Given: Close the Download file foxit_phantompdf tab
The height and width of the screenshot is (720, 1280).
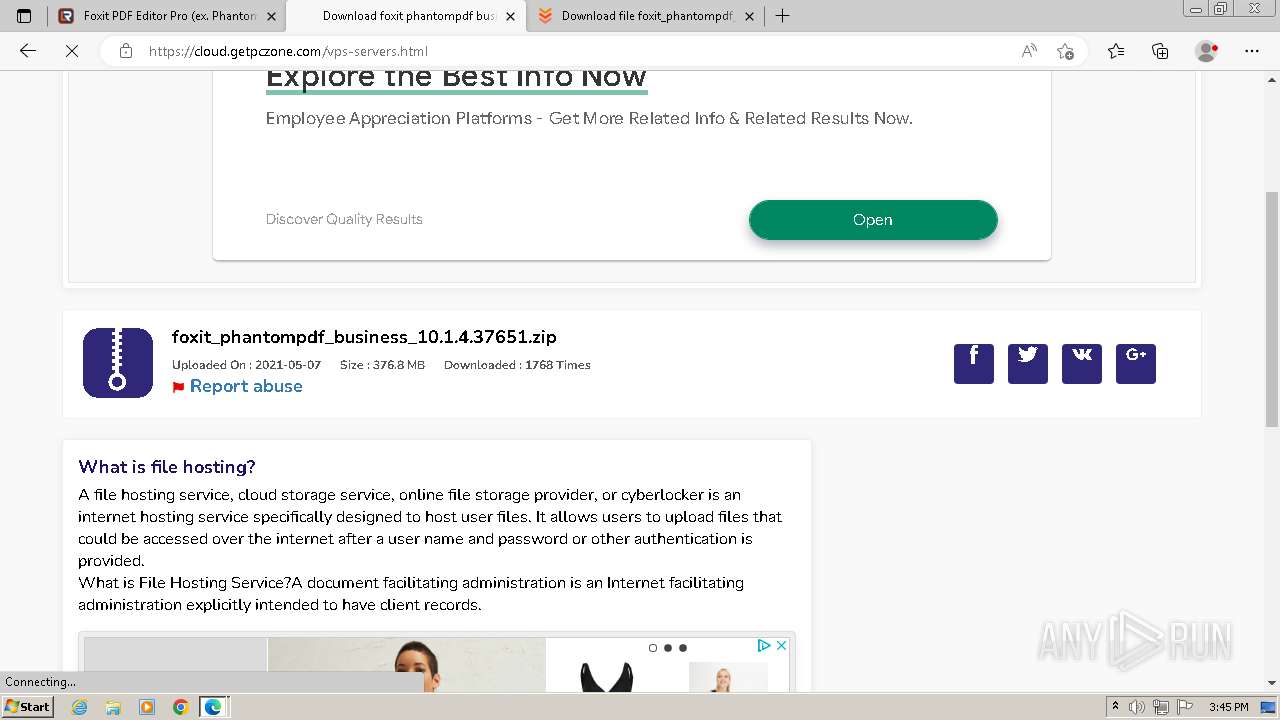Looking at the screenshot, I should (749, 16).
